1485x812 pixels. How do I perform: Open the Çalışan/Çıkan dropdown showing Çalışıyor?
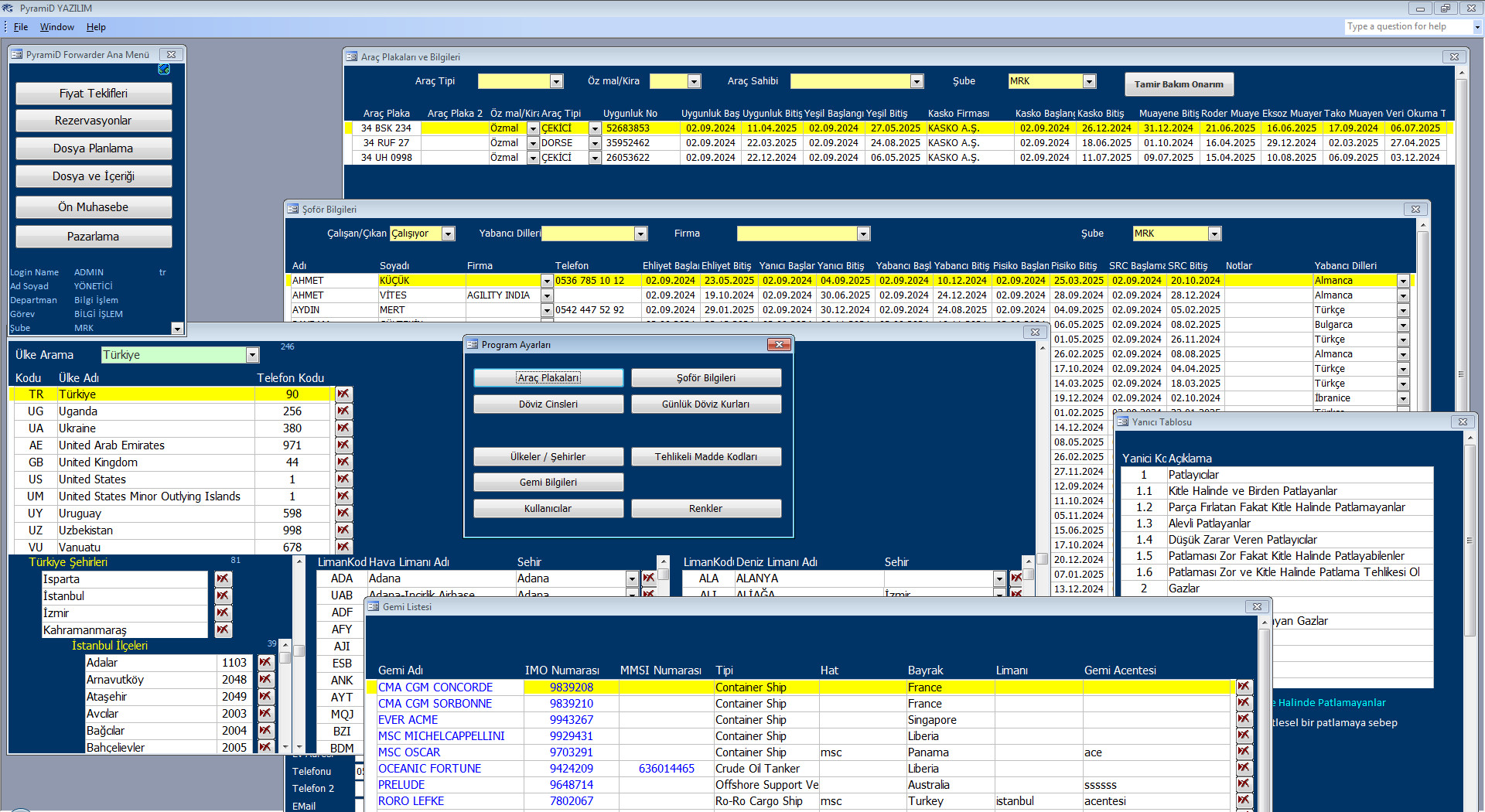click(x=448, y=234)
